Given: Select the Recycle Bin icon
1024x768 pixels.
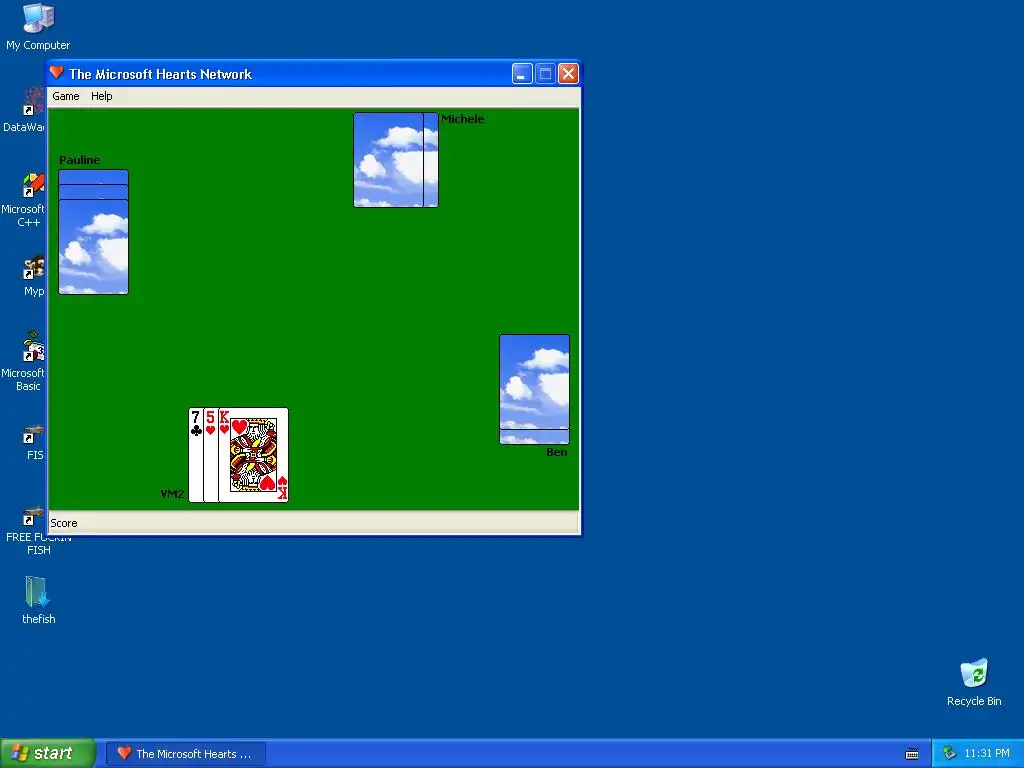Looking at the screenshot, I should tap(974, 682).
